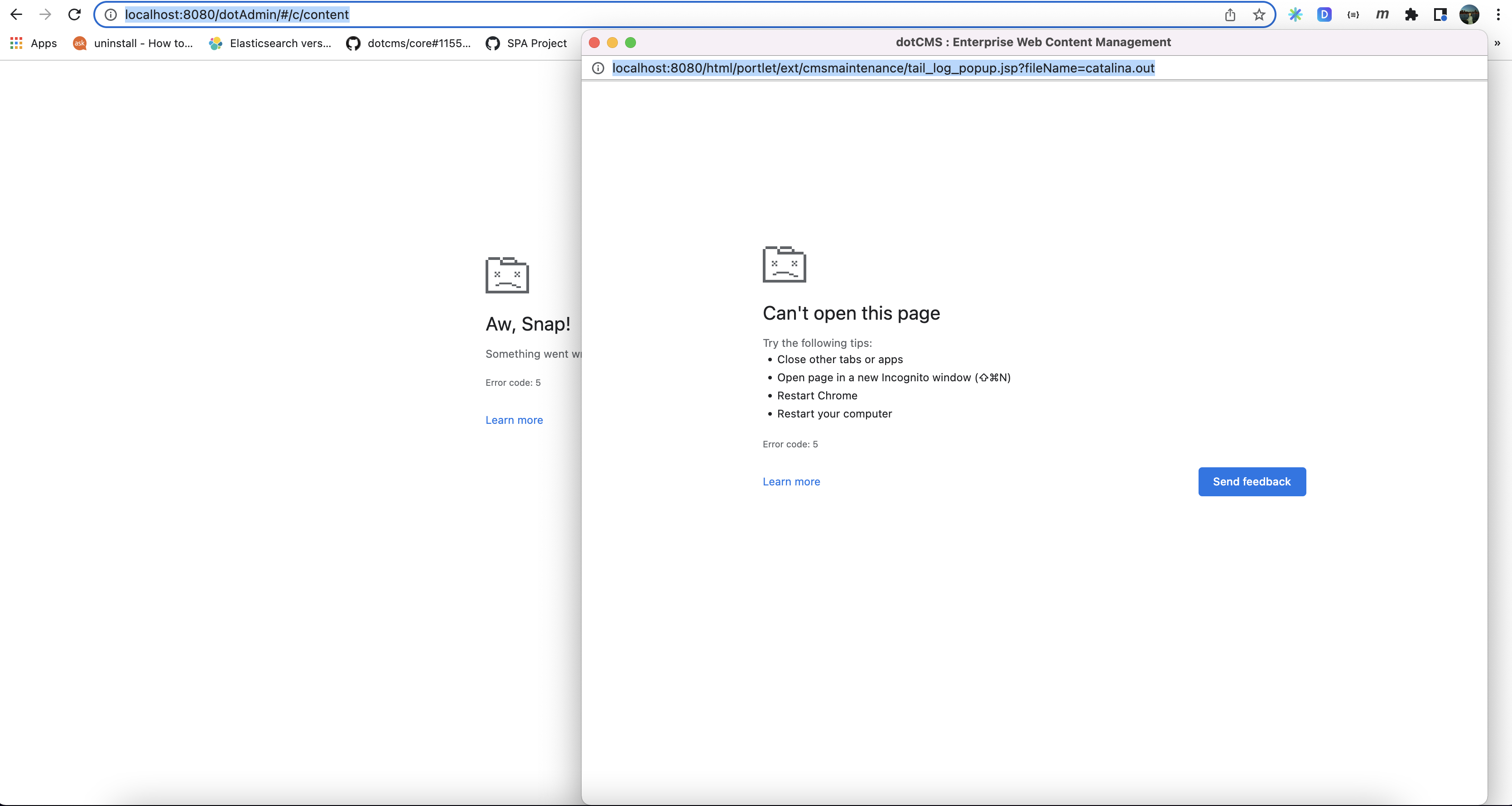
Task: Click Learn more under Aw, Snap!
Action: 514,420
